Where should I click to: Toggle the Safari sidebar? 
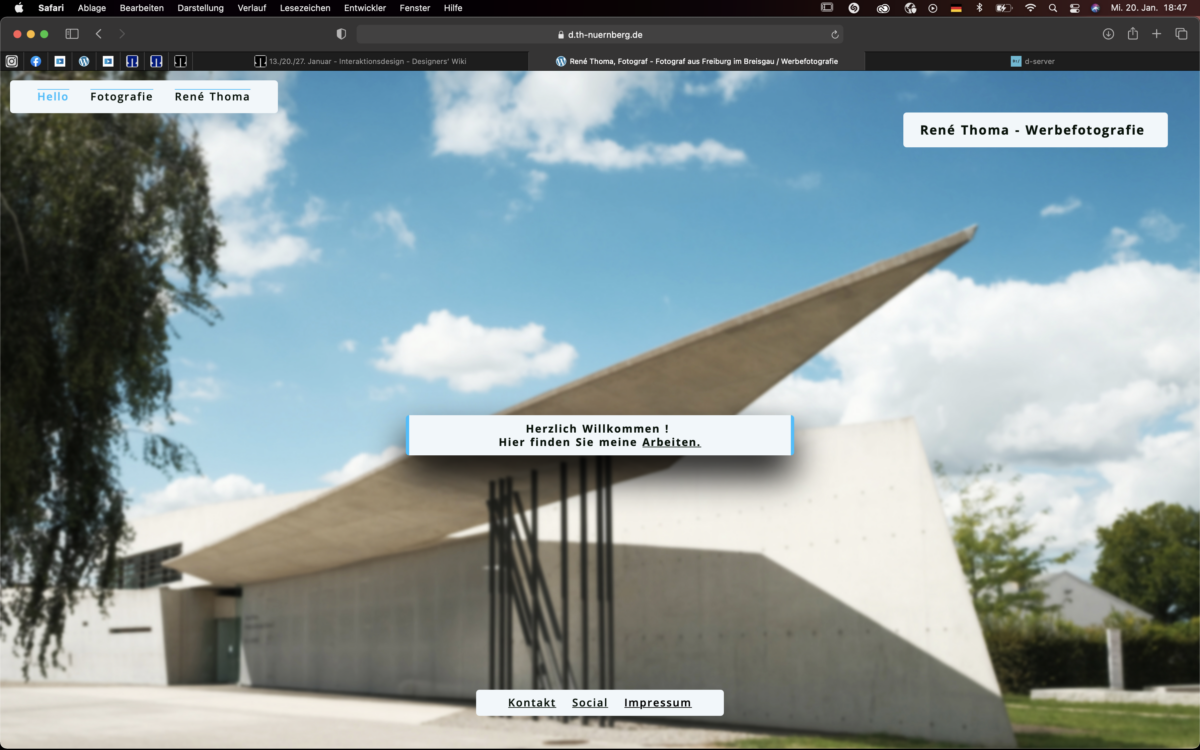point(72,34)
